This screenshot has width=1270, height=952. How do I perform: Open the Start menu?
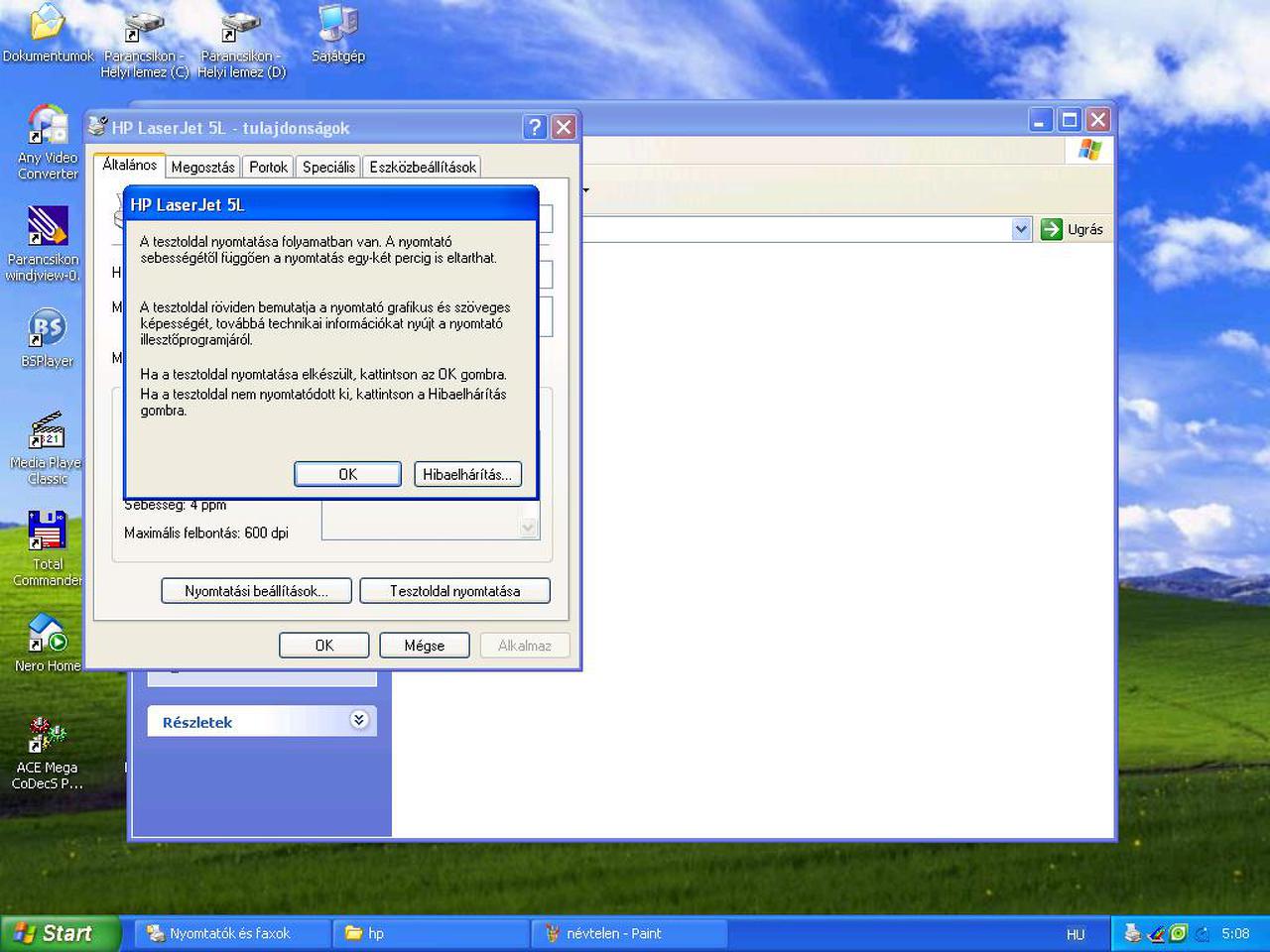pyautogui.click(x=60, y=933)
